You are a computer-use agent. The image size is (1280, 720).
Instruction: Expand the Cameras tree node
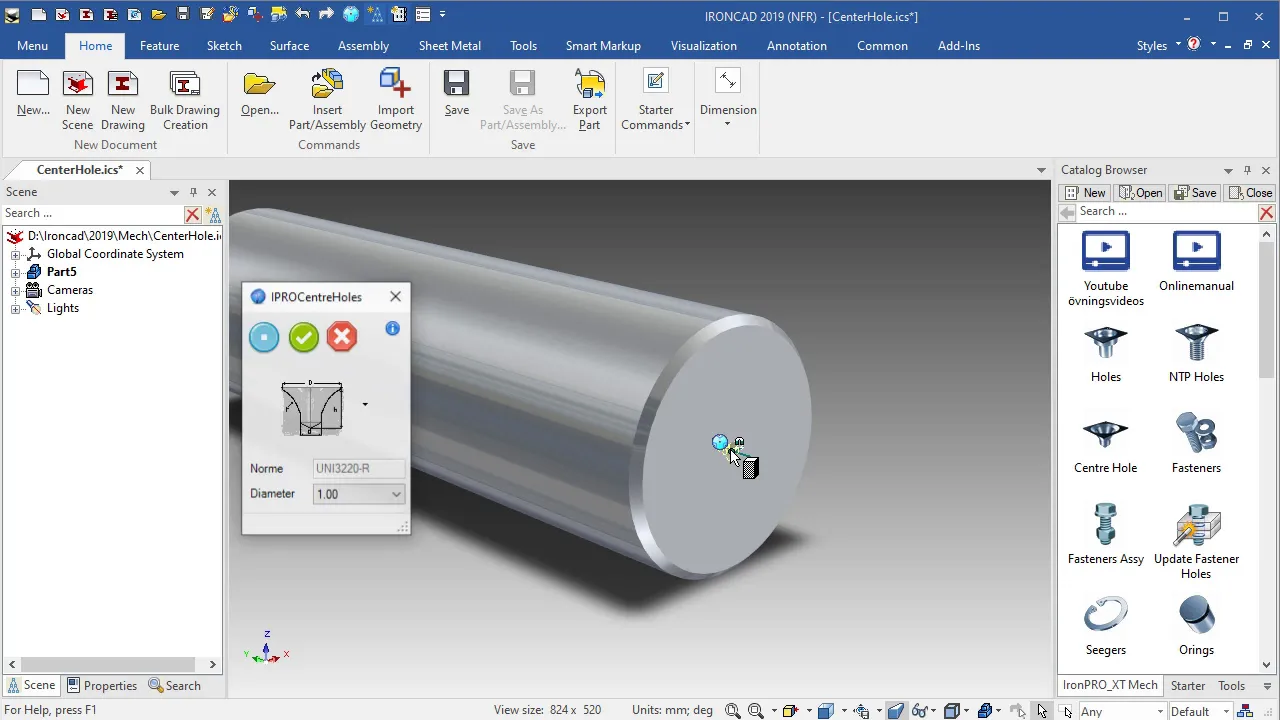tap(16, 291)
